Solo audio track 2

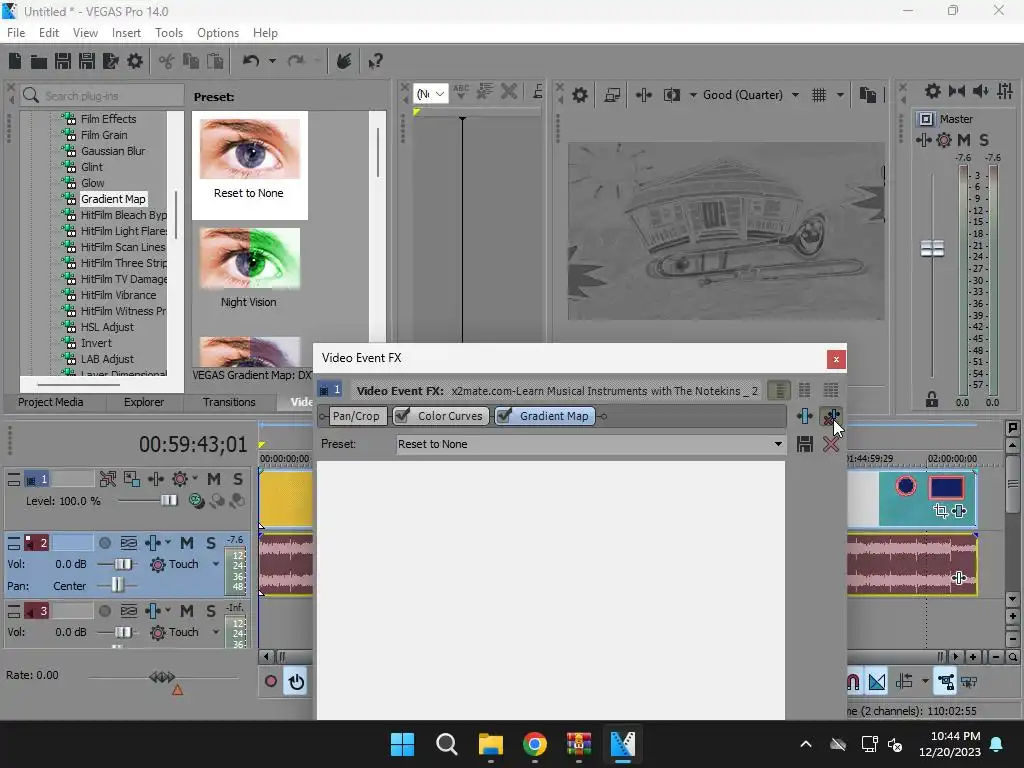click(x=210, y=543)
